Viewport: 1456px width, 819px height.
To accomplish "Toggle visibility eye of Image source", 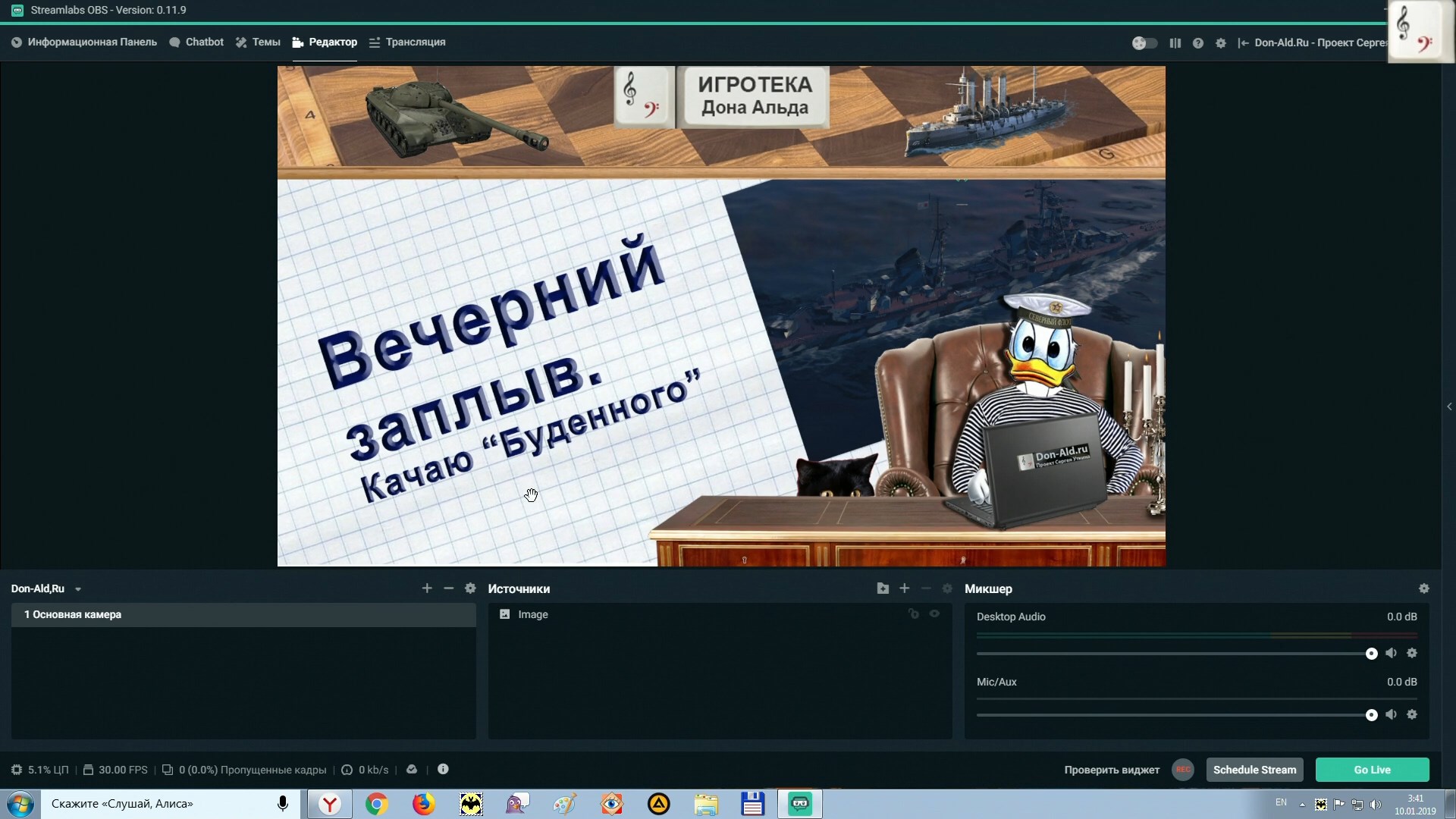I will pyautogui.click(x=934, y=614).
